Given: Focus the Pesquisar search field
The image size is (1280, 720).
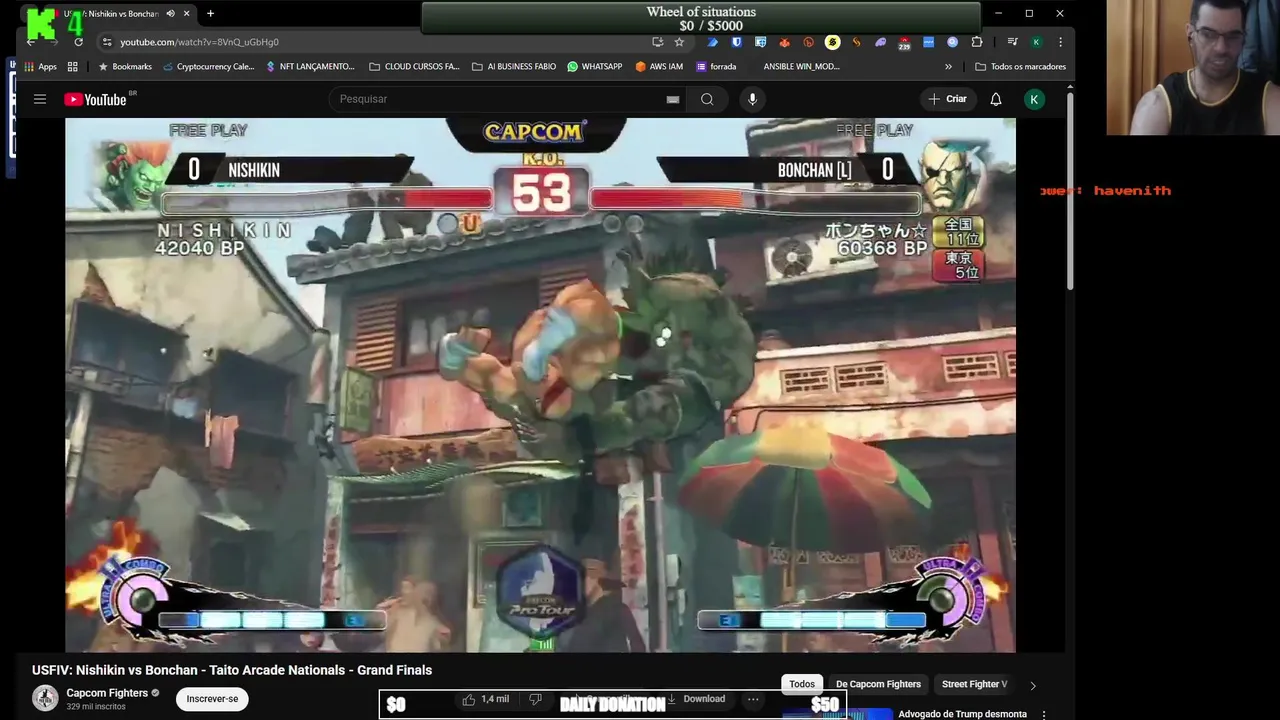Looking at the screenshot, I should coord(500,99).
